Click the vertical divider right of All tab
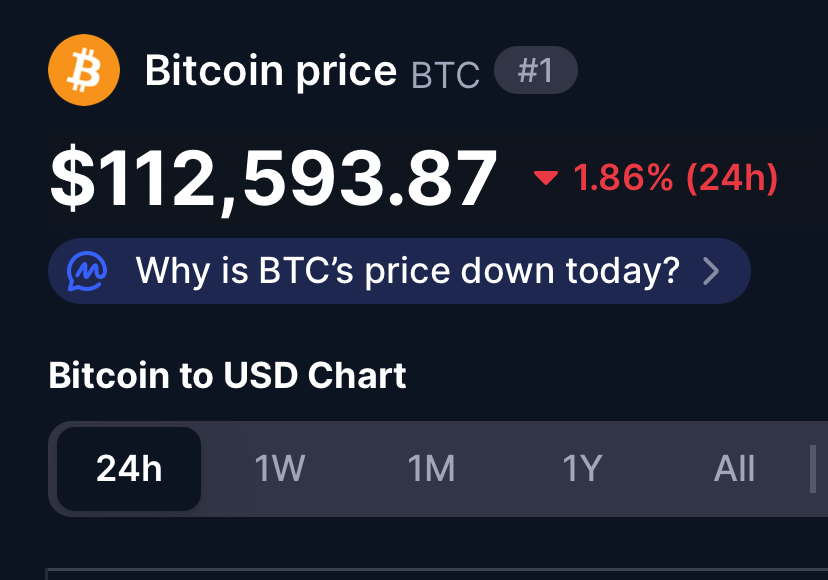 [x=812, y=468]
